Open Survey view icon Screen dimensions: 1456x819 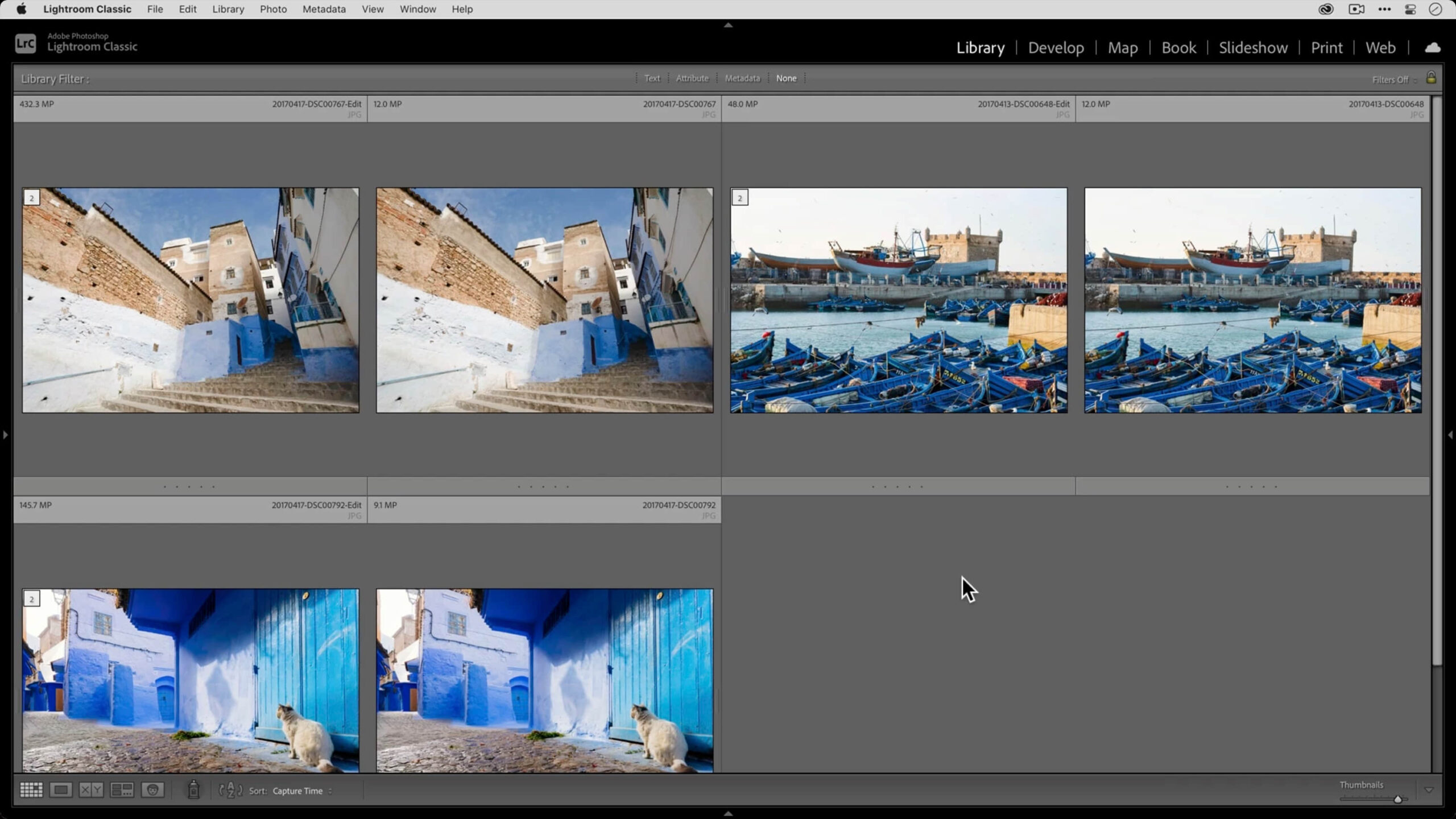[122, 790]
